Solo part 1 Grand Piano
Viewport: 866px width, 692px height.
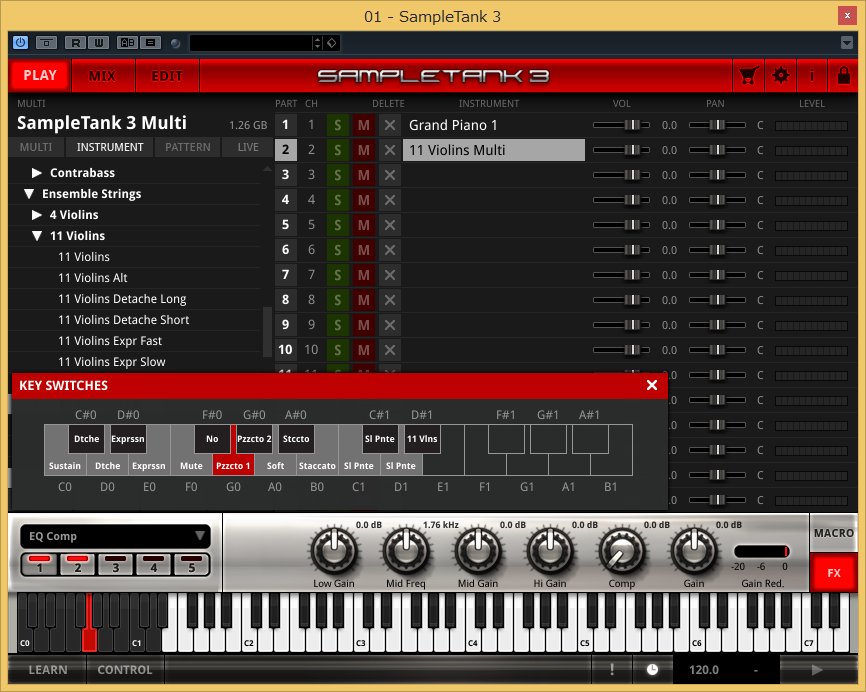337,125
